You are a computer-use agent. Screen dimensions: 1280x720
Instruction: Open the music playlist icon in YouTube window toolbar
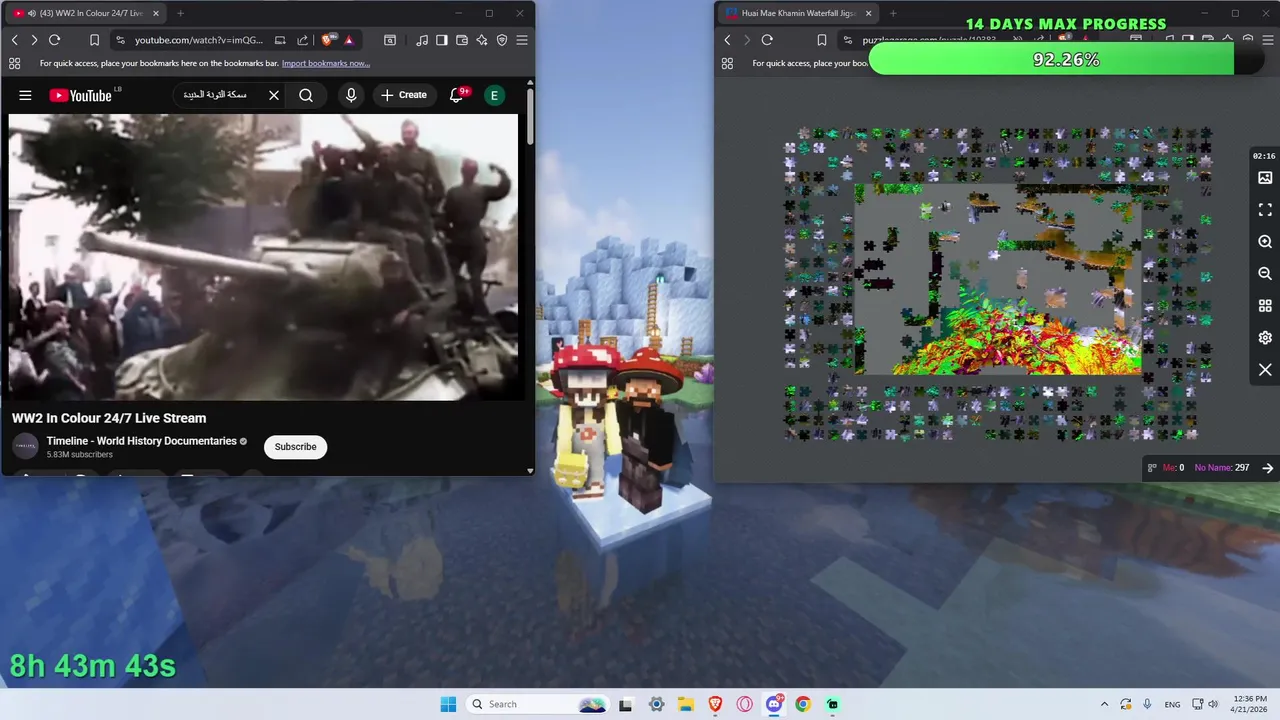pos(422,40)
